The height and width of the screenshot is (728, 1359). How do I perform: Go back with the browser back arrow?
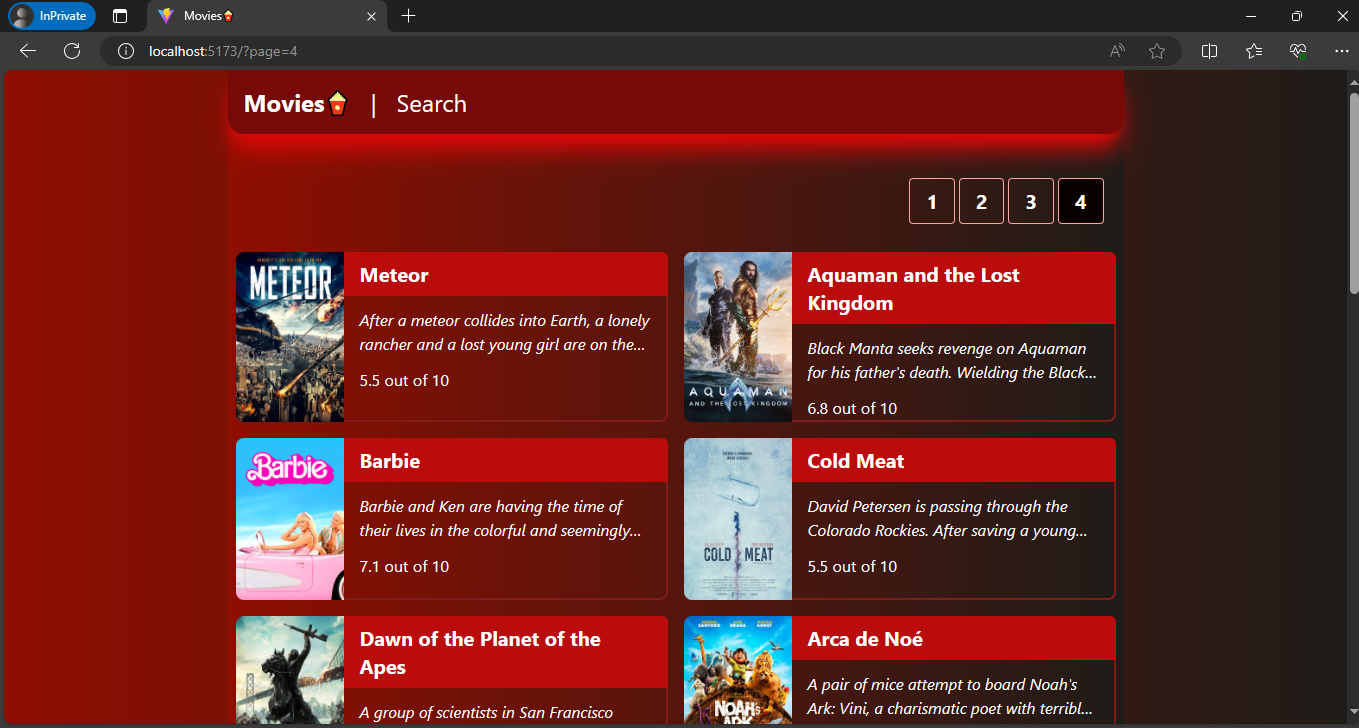[x=28, y=51]
